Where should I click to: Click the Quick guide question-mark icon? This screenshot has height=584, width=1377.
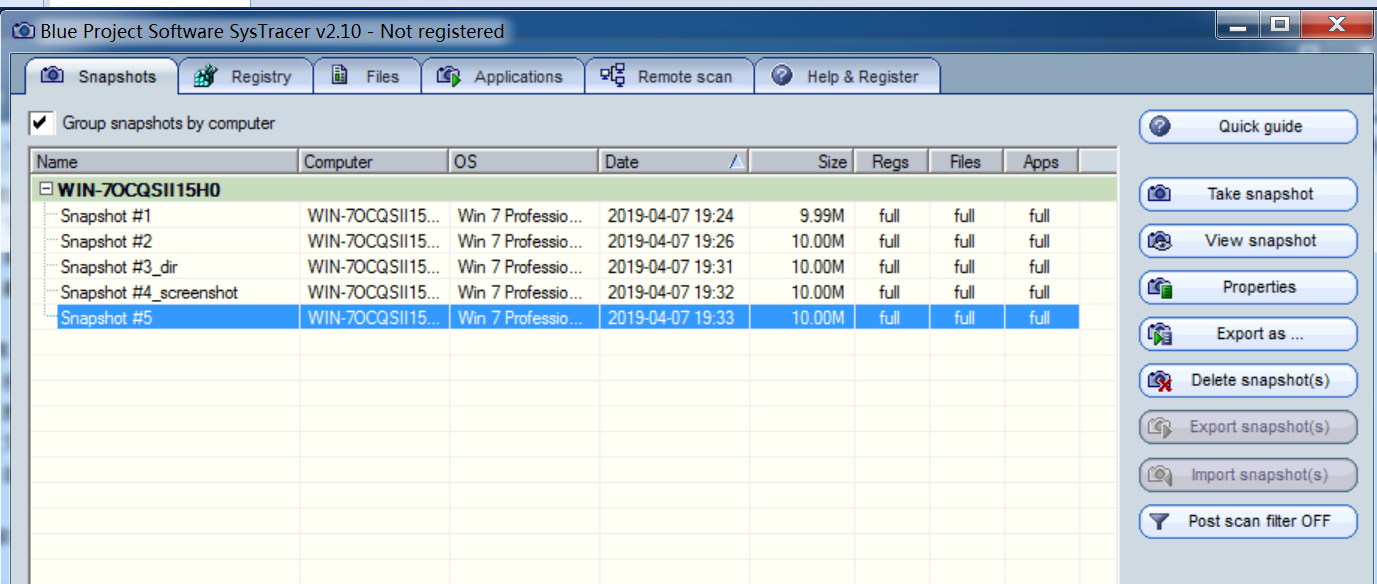pos(1160,127)
